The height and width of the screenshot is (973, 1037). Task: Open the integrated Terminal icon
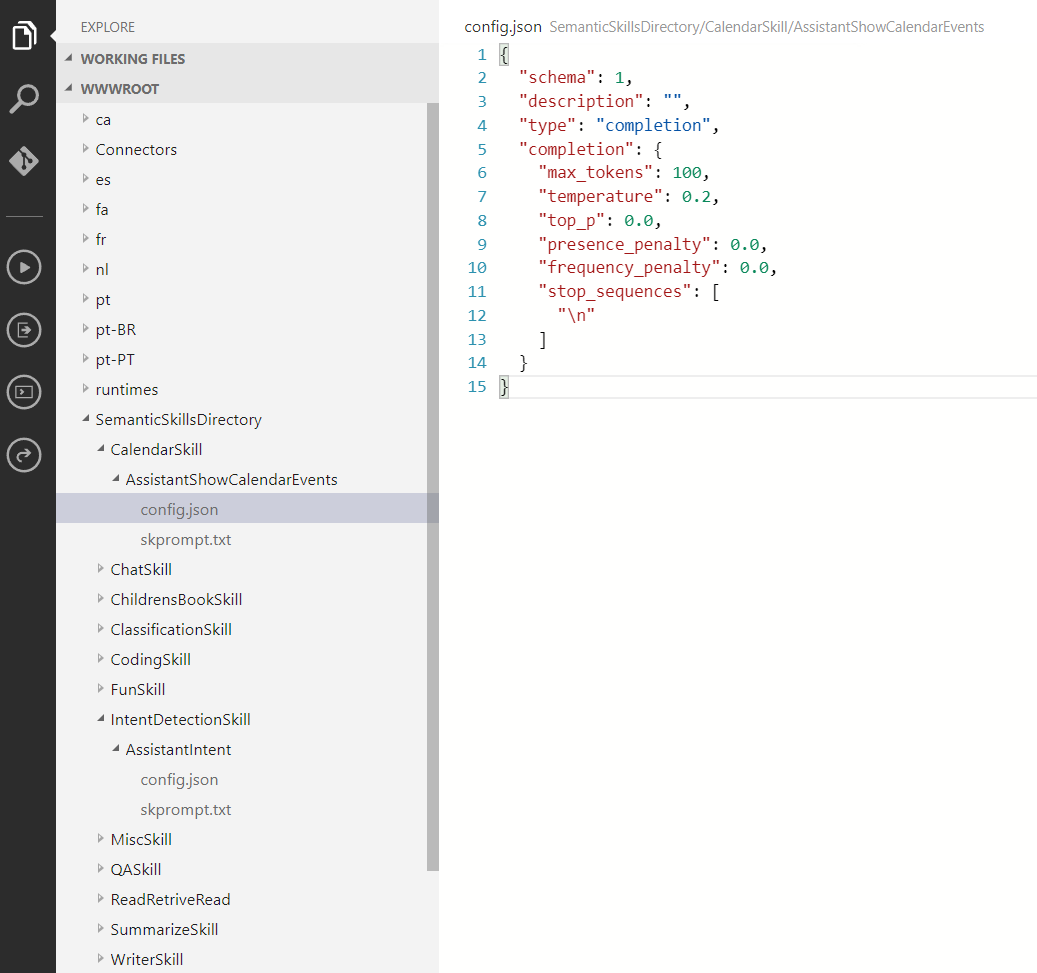[x=25, y=392]
